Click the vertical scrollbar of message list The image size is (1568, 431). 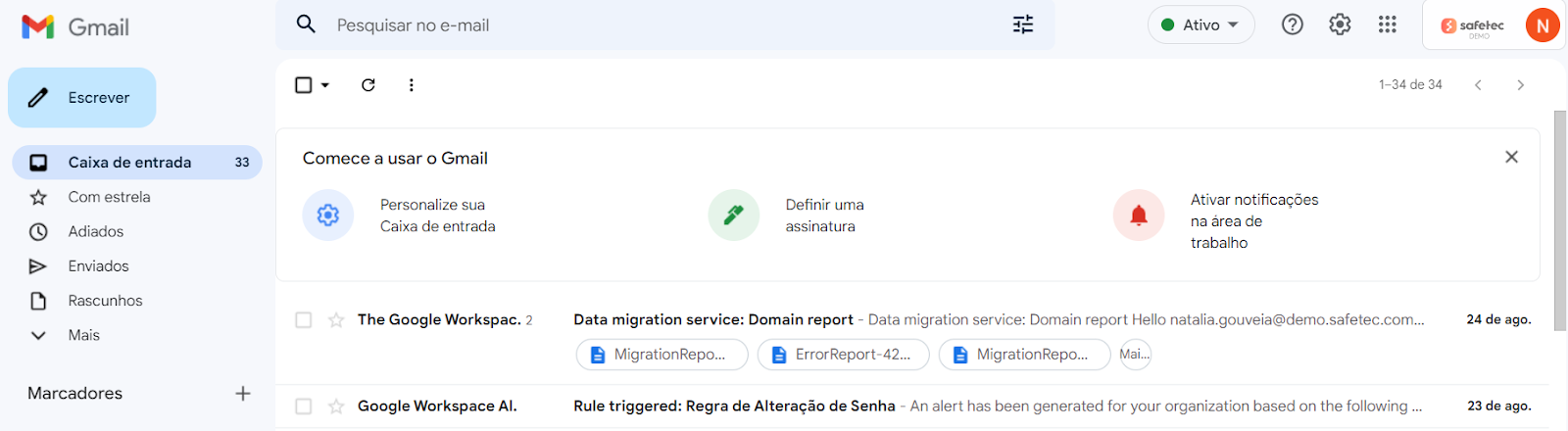(x=1560, y=220)
